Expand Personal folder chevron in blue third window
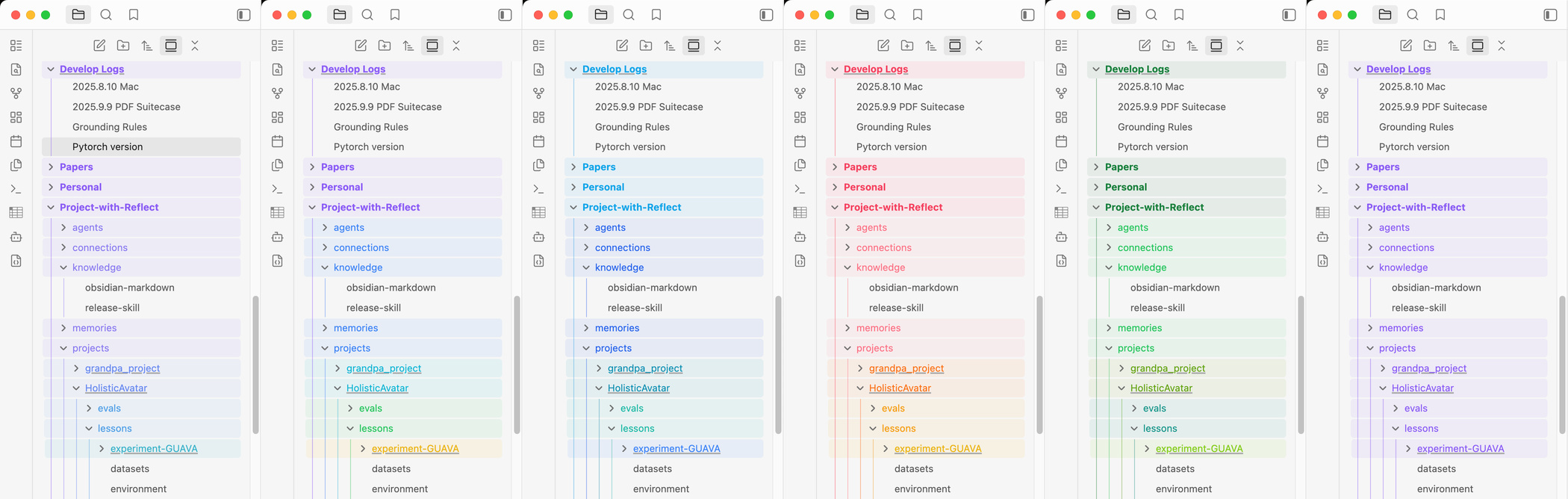Image resolution: width=1568 pixels, height=499 pixels. pyautogui.click(x=573, y=187)
